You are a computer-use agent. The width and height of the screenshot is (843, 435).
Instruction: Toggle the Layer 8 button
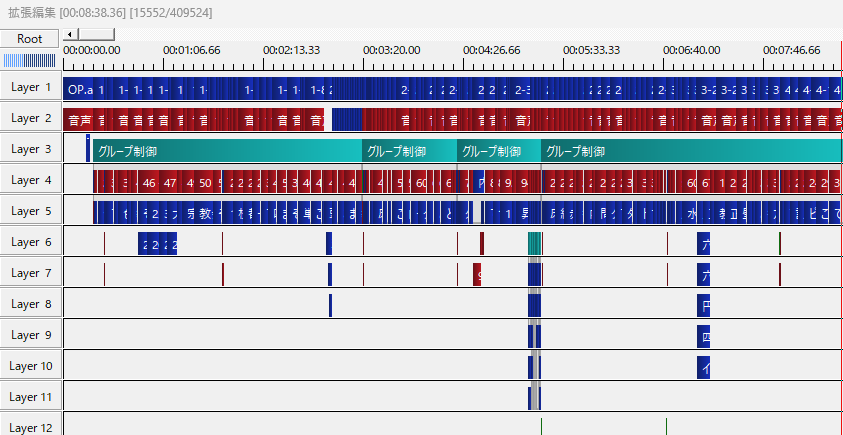click(x=31, y=304)
